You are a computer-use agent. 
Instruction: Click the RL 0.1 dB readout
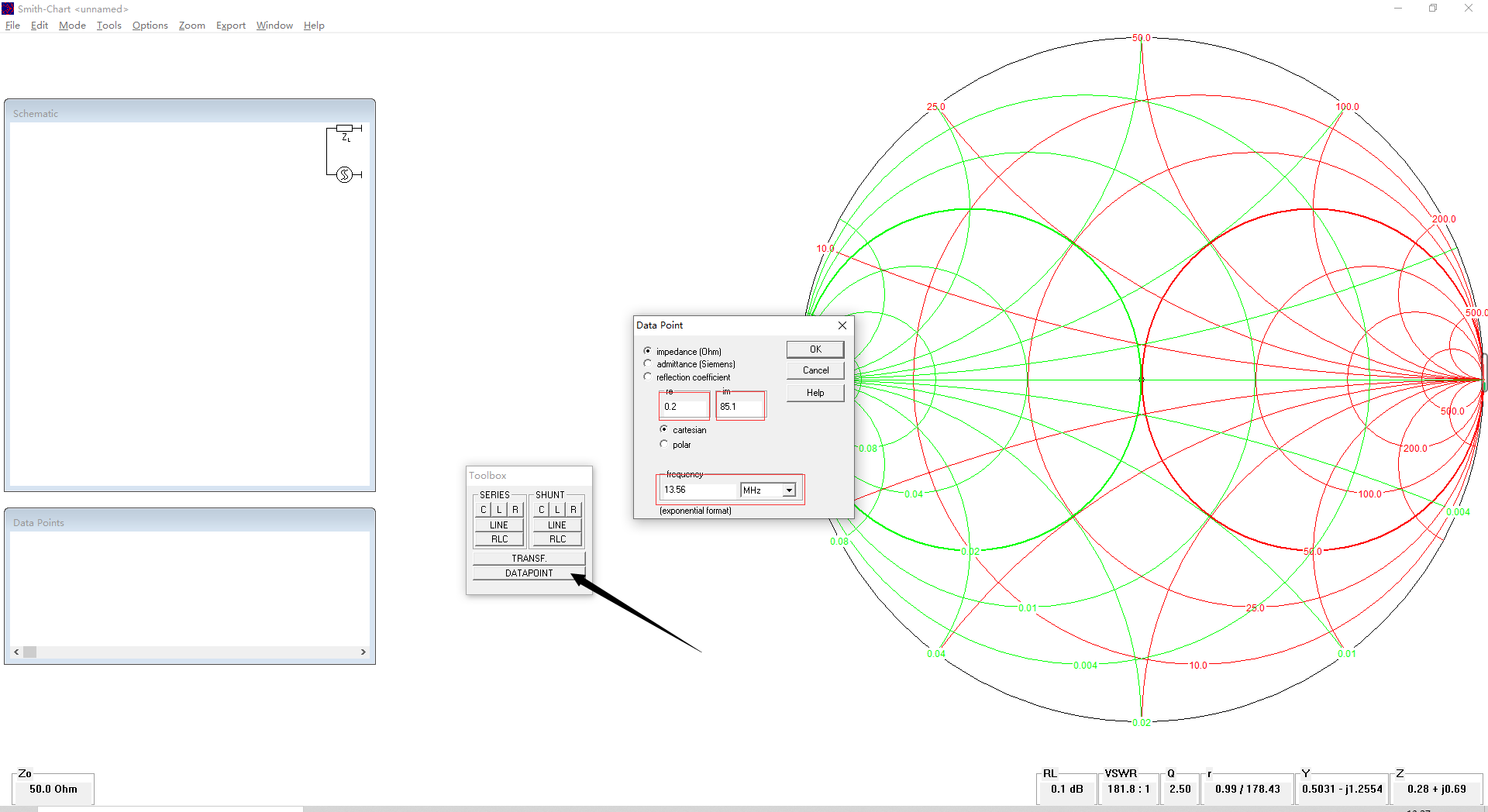point(1067,789)
